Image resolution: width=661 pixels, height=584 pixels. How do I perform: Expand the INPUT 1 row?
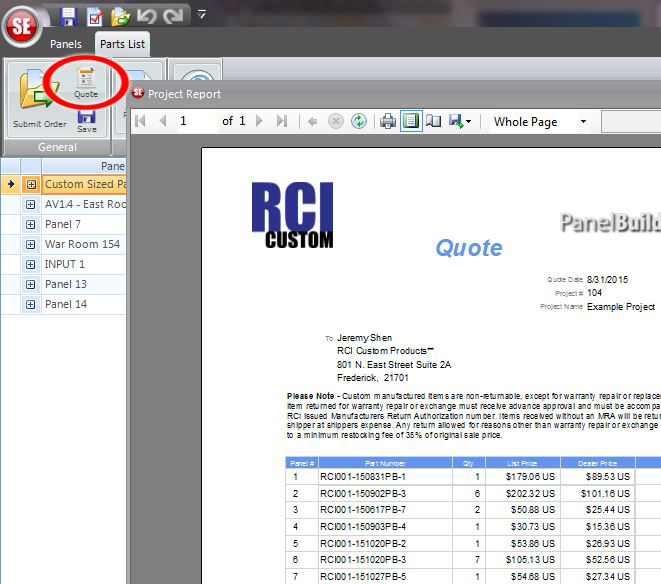pos(31,264)
